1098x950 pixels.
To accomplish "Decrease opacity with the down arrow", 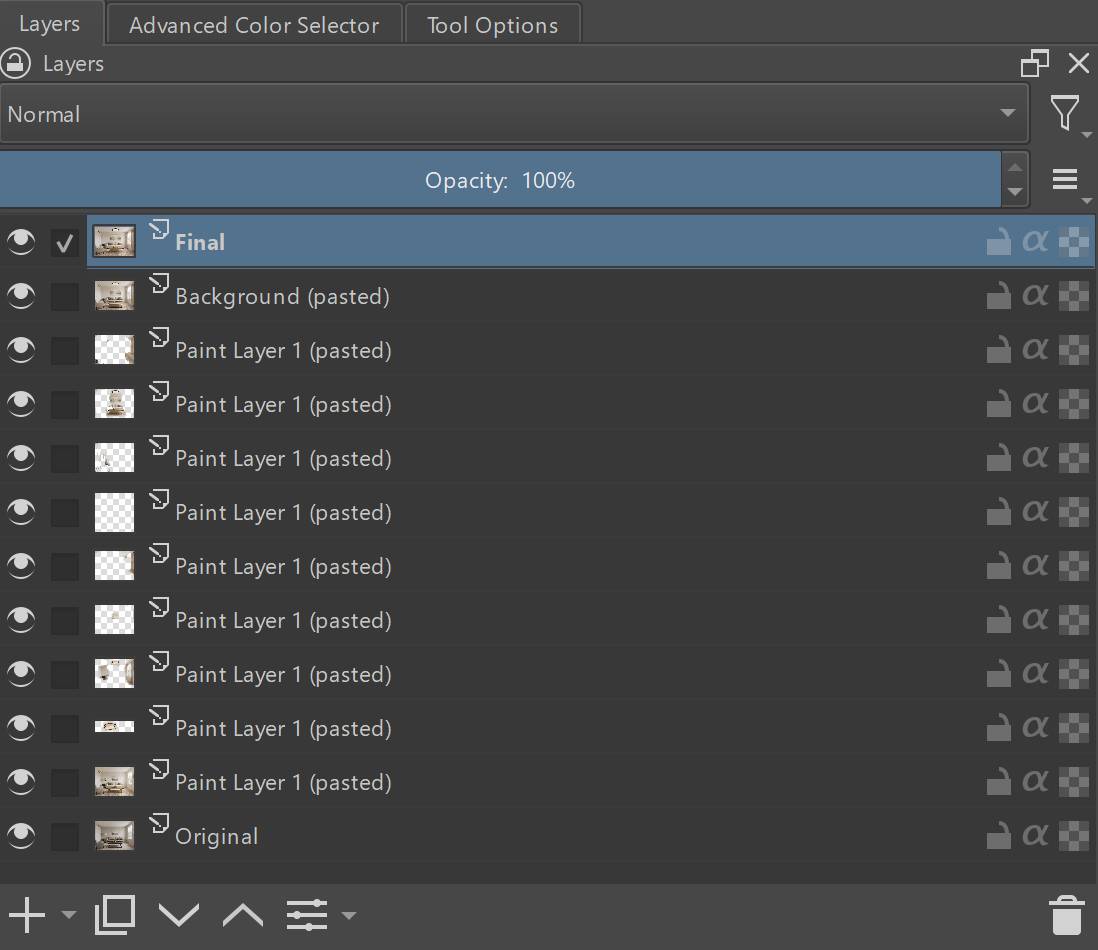I will pos(1015,192).
